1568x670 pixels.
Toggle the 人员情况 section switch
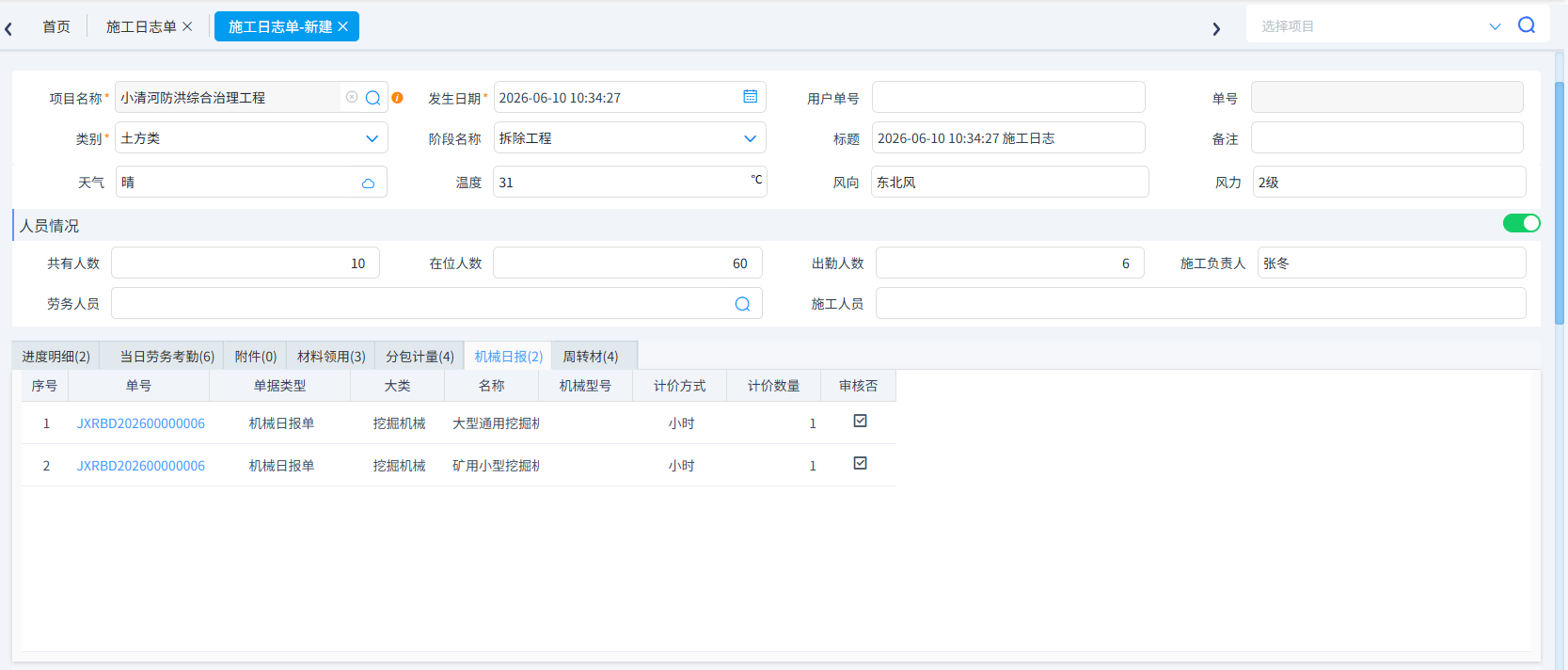pyautogui.click(x=1521, y=223)
